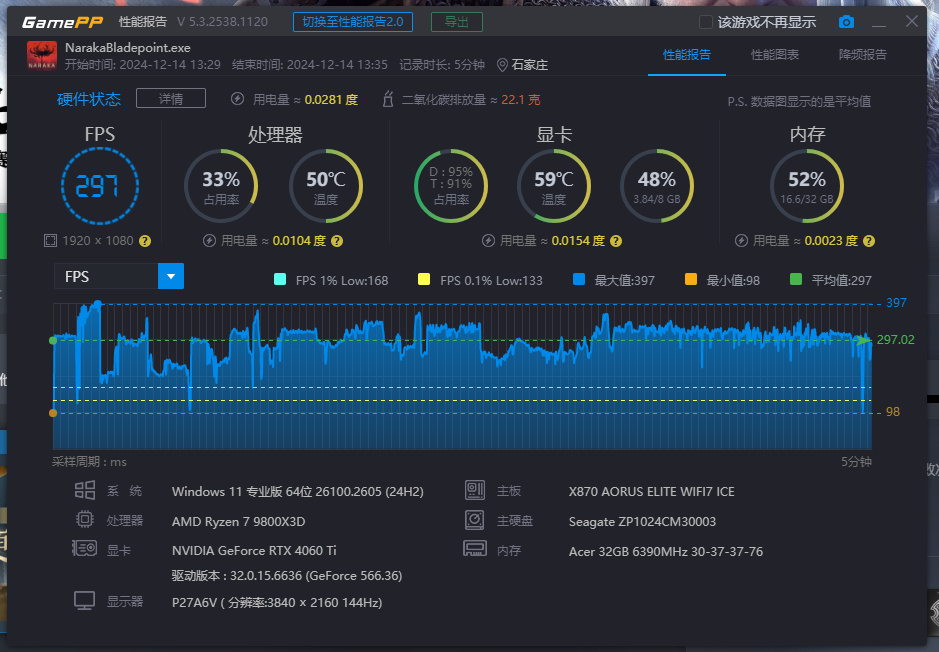Click the 98 minimum value label
The image size is (939, 652).
(892, 412)
